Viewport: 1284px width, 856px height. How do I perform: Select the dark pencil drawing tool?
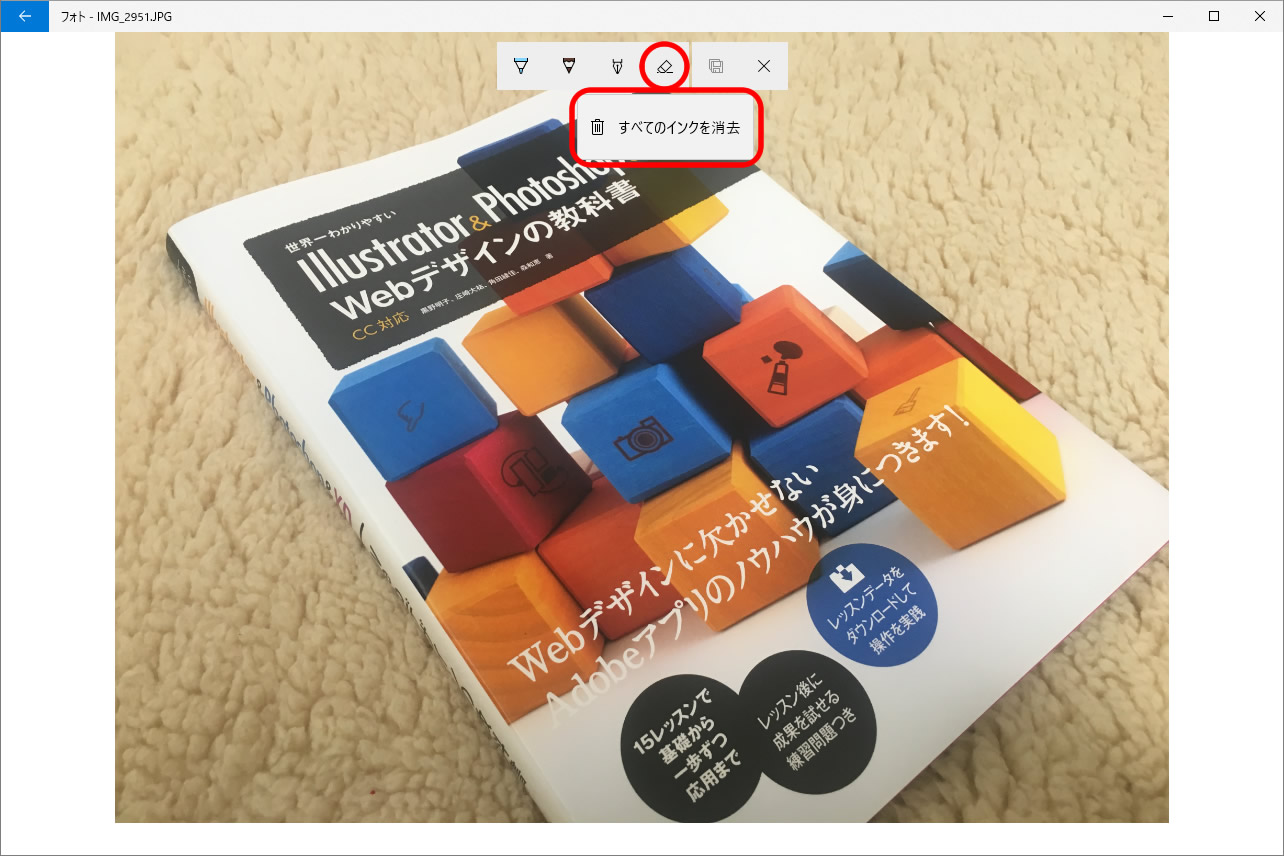pos(568,66)
